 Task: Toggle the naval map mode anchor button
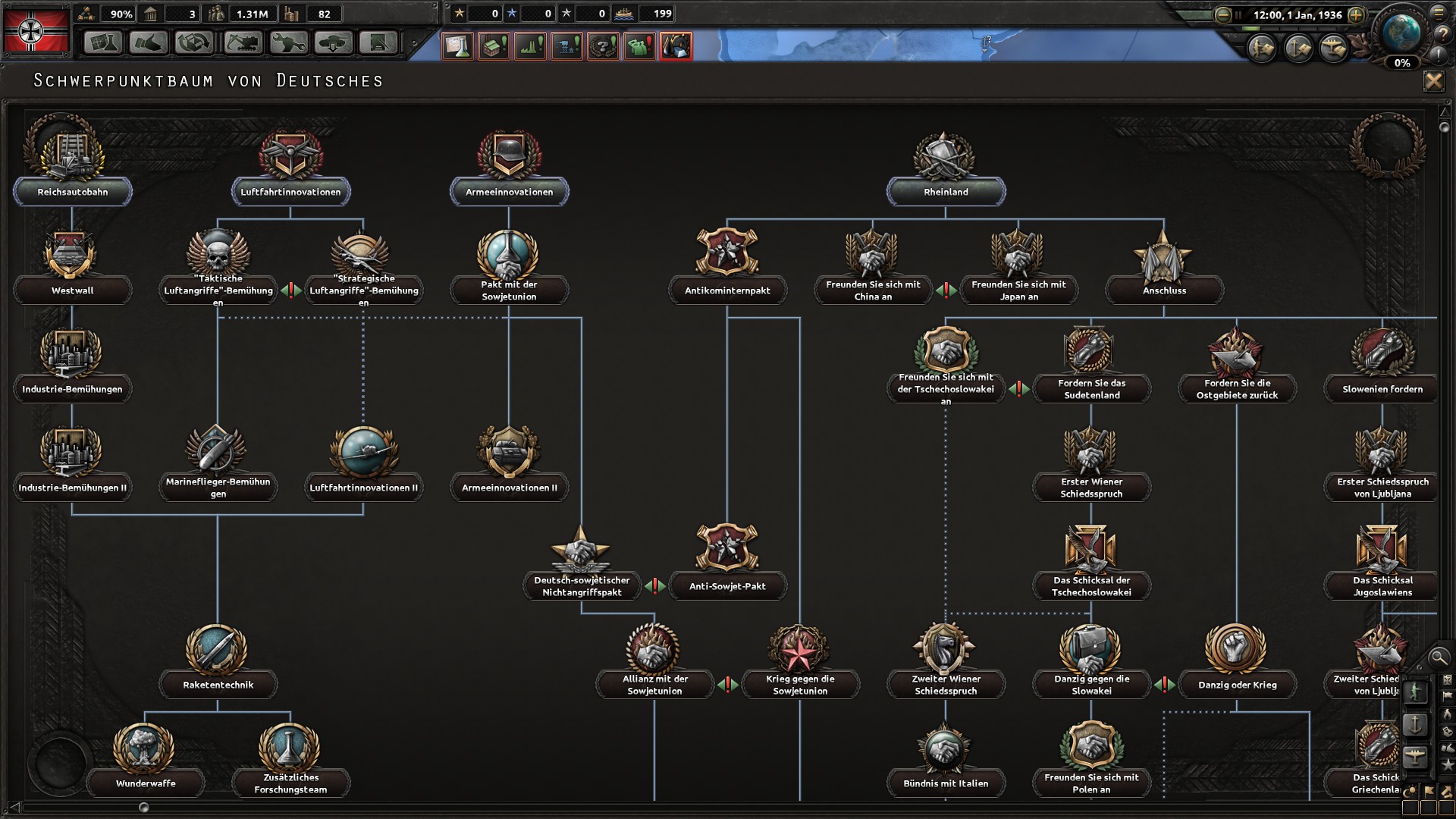[x=1415, y=724]
